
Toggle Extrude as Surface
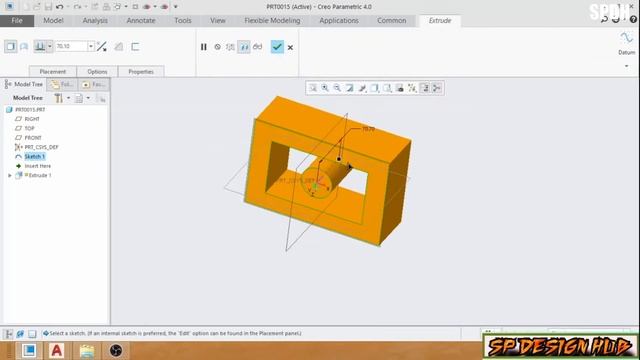tap(24, 47)
